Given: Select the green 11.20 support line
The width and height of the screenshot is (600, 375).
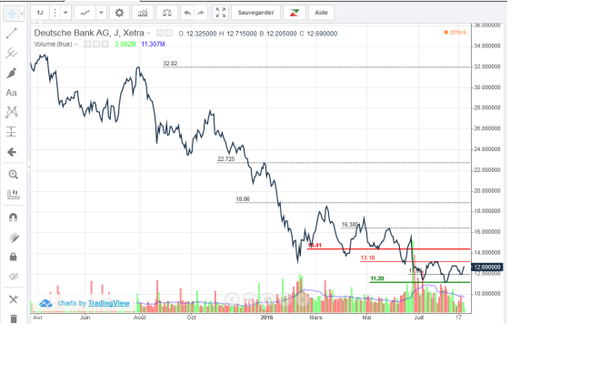Looking at the screenshot, I should coord(420,282).
